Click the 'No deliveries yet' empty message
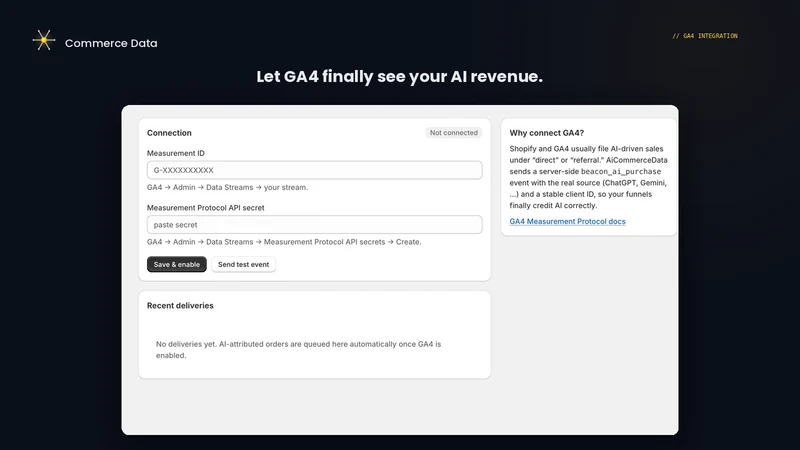 click(298, 349)
